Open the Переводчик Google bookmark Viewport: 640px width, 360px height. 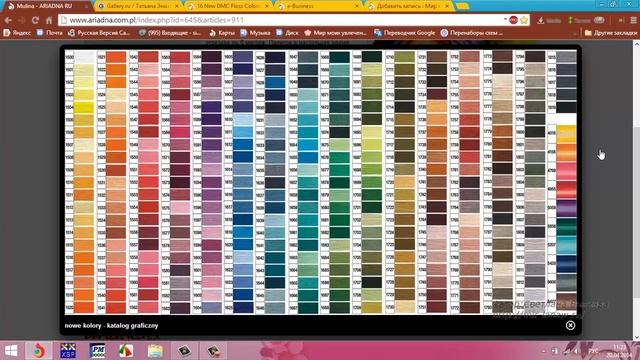point(404,33)
